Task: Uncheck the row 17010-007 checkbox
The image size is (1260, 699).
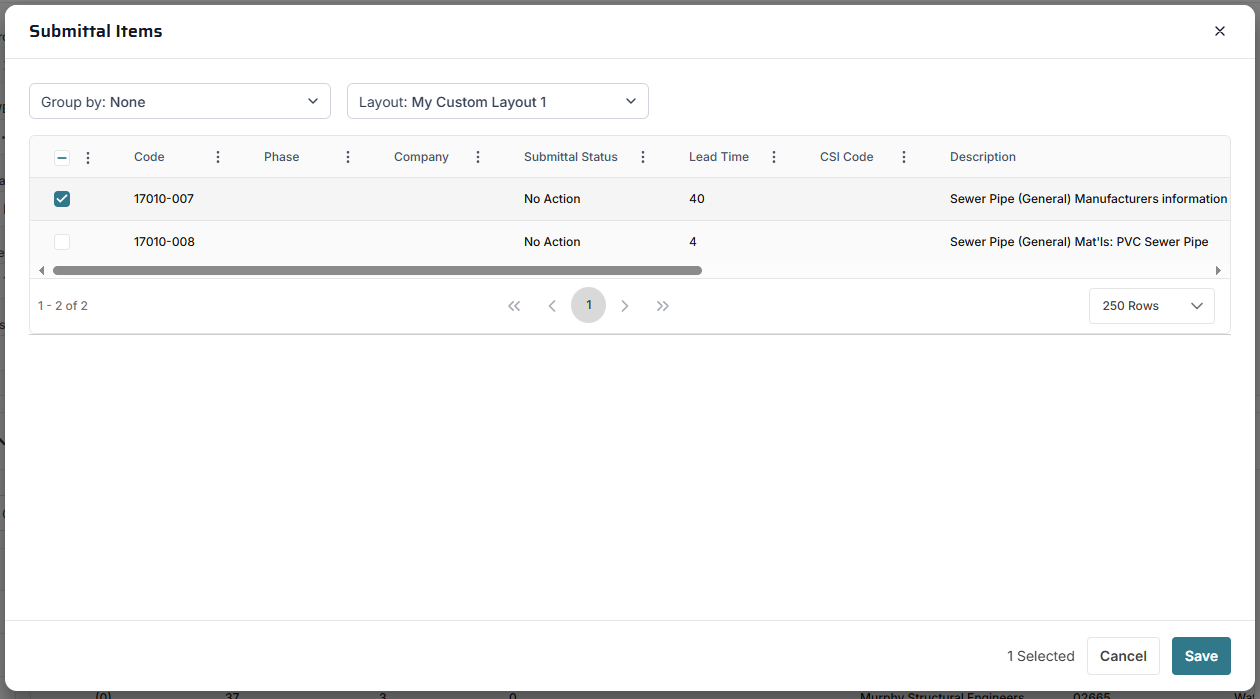Action: [62, 199]
